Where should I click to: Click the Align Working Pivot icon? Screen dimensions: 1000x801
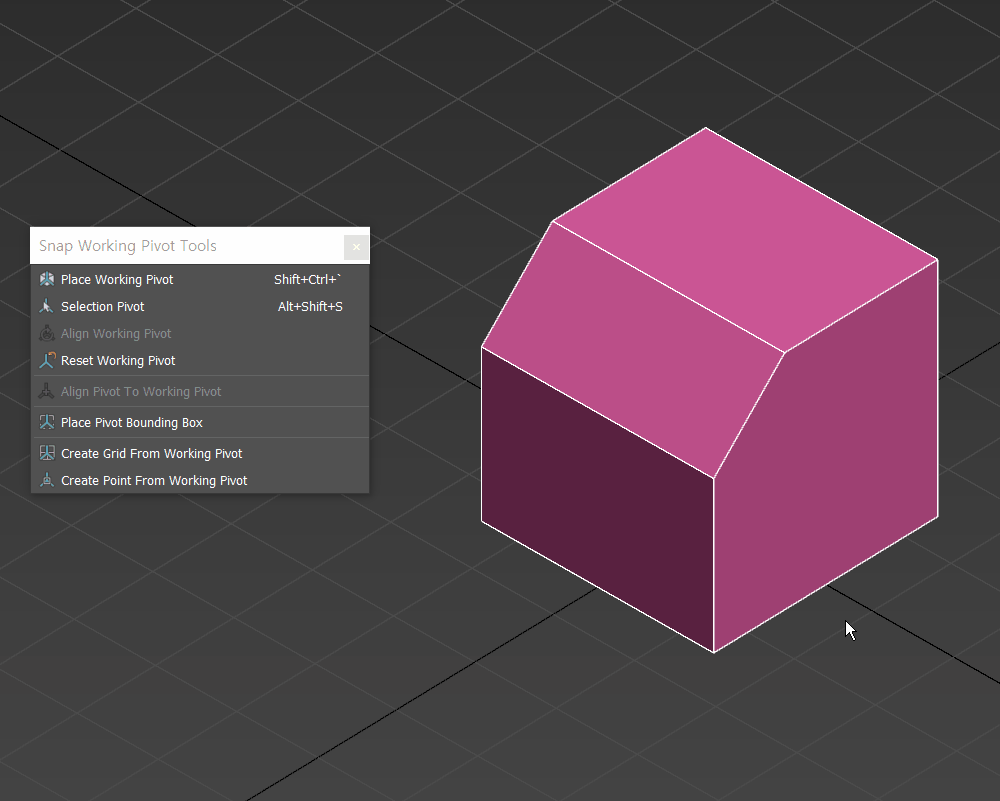pos(47,333)
